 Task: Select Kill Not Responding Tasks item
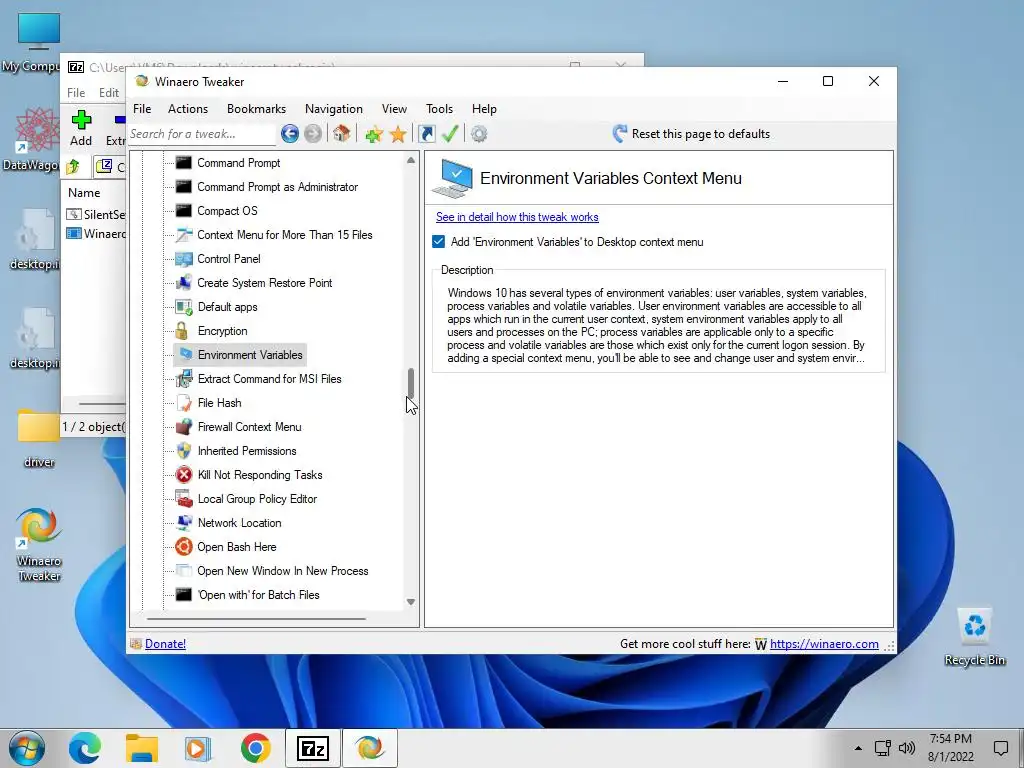pos(260,475)
